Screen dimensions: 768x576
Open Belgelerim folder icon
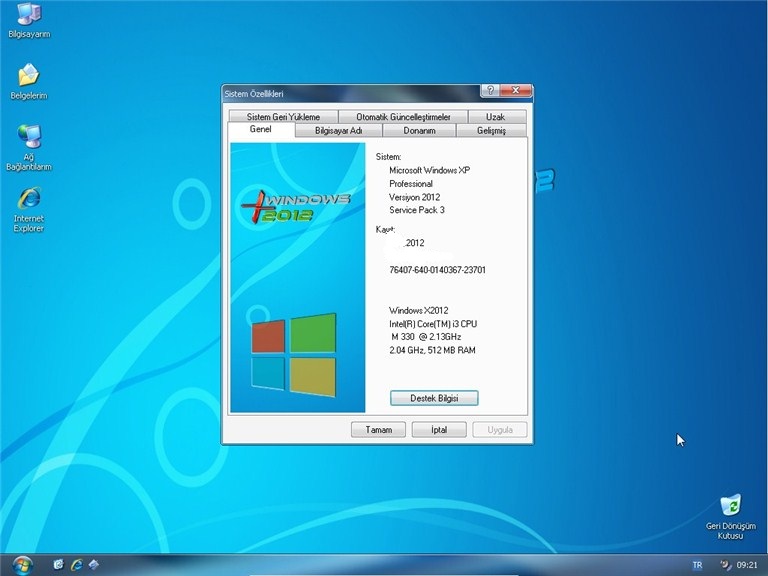coord(29,82)
